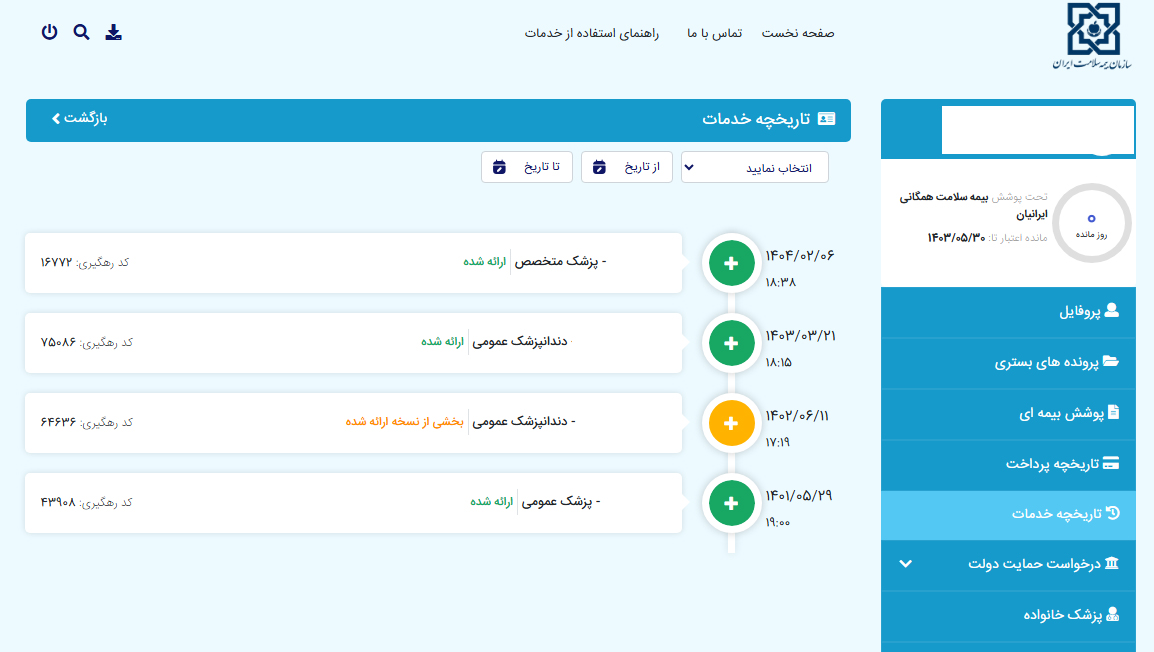Click the power logout icon
The height and width of the screenshot is (652, 1154).
(49, 32)
